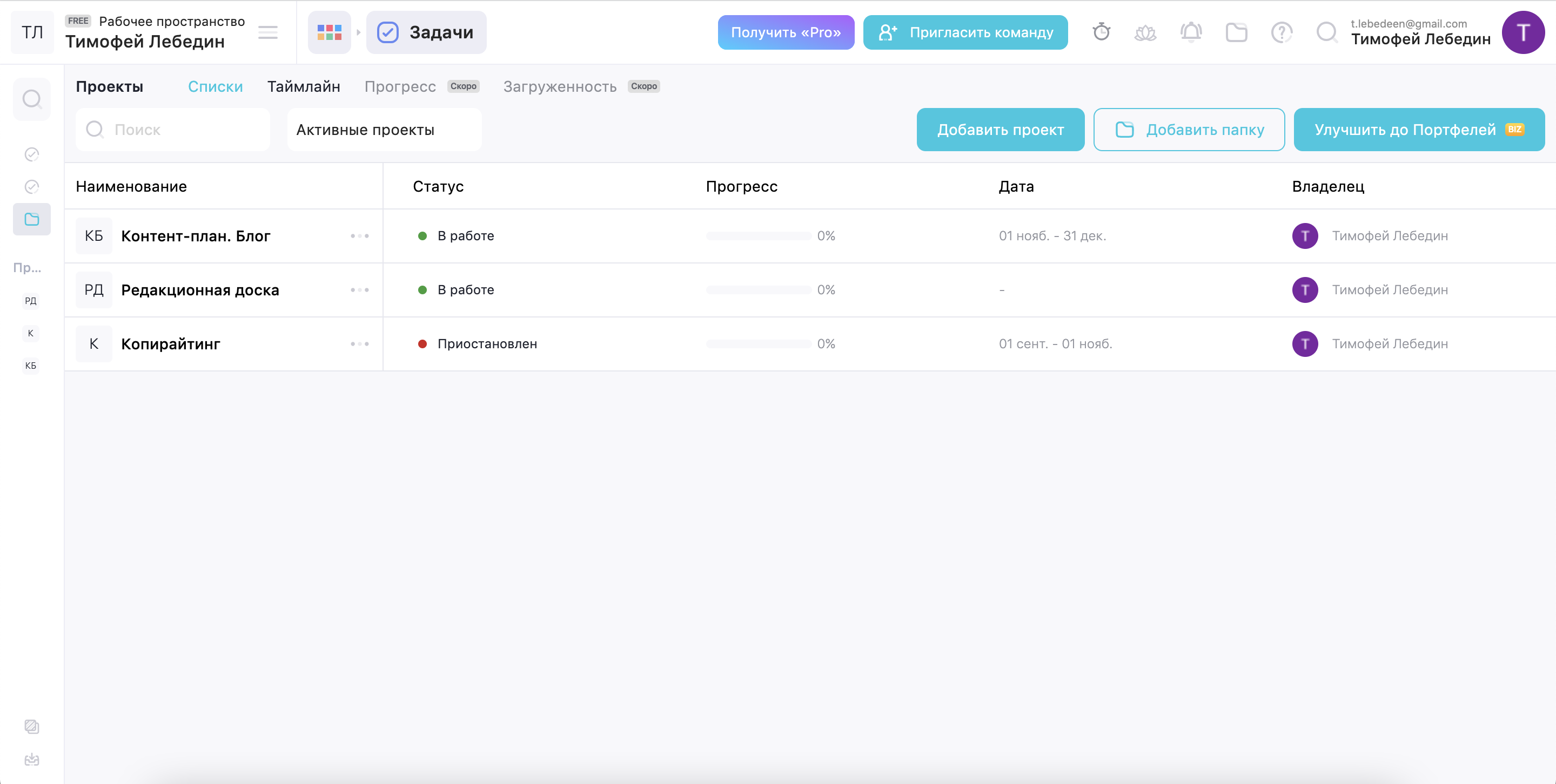Select the projects folder icon in sidebar
This screenshot has width=1556, height=784.
(x=31, y=219)
